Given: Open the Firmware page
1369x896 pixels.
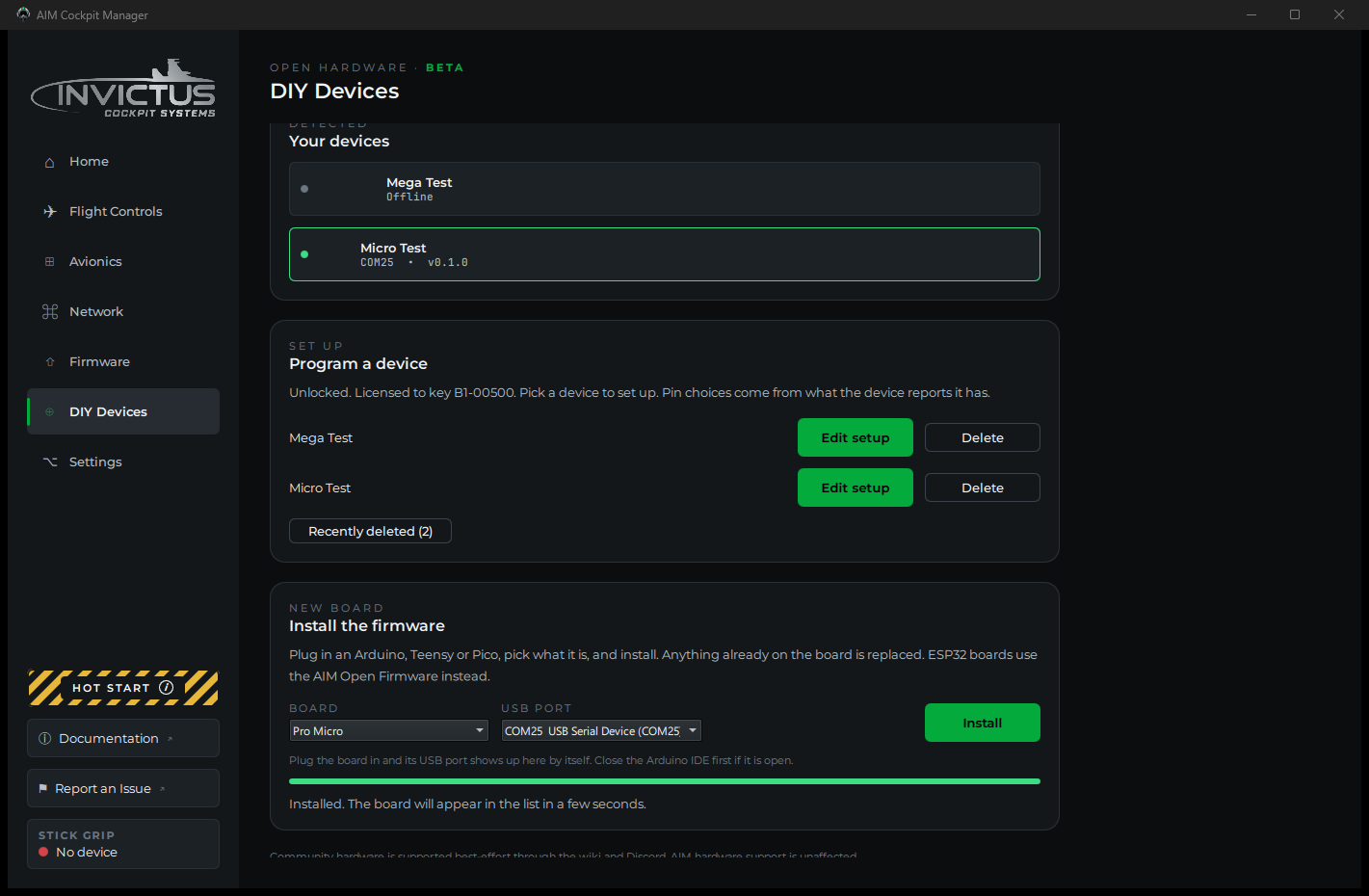Looking at the screenshot, I should 123,361.
